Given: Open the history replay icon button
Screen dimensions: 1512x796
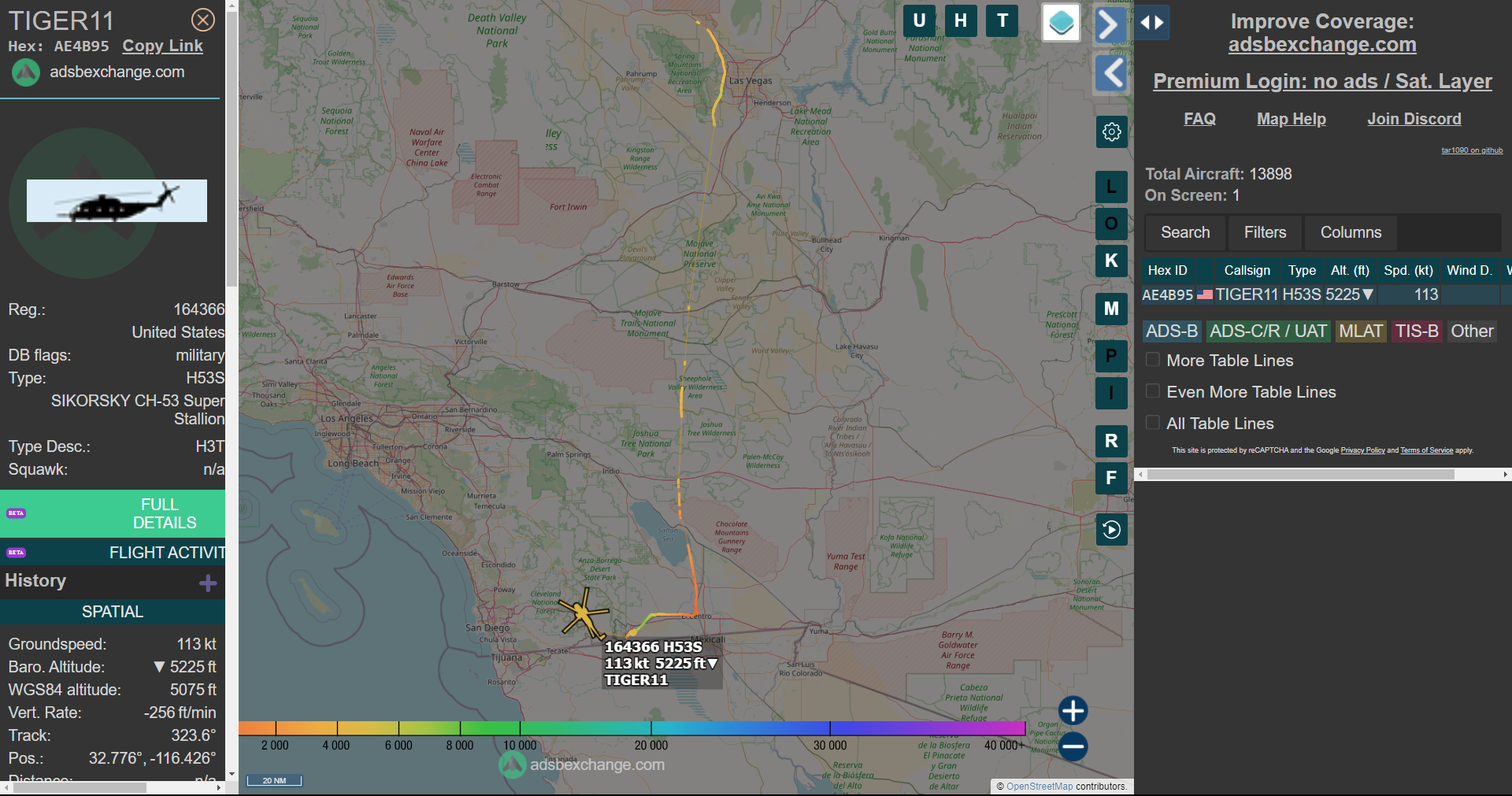Looking at the screenshot, I should 1112,530.
